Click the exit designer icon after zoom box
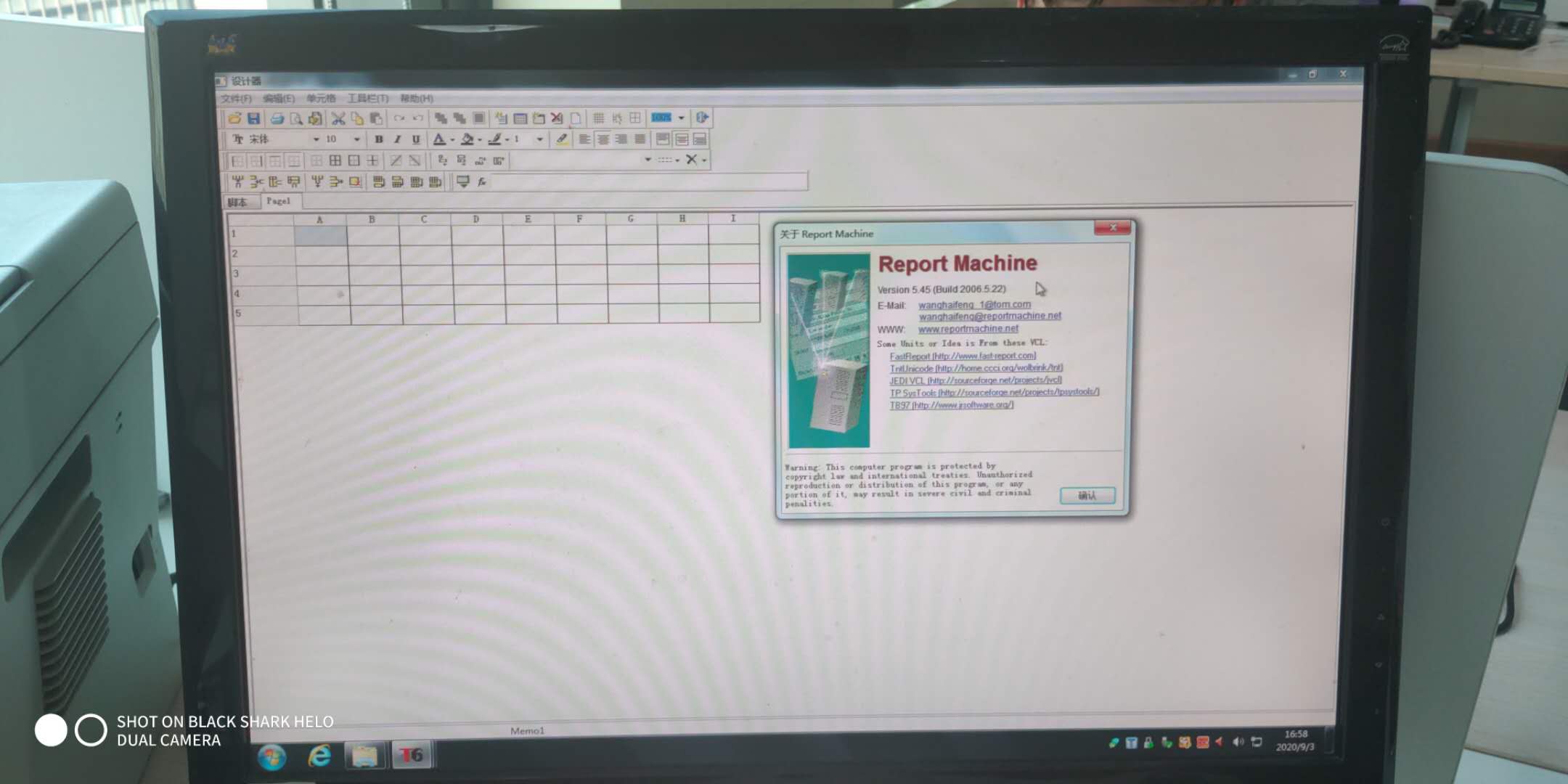1568x784 pixels. (x=701, y=117)
